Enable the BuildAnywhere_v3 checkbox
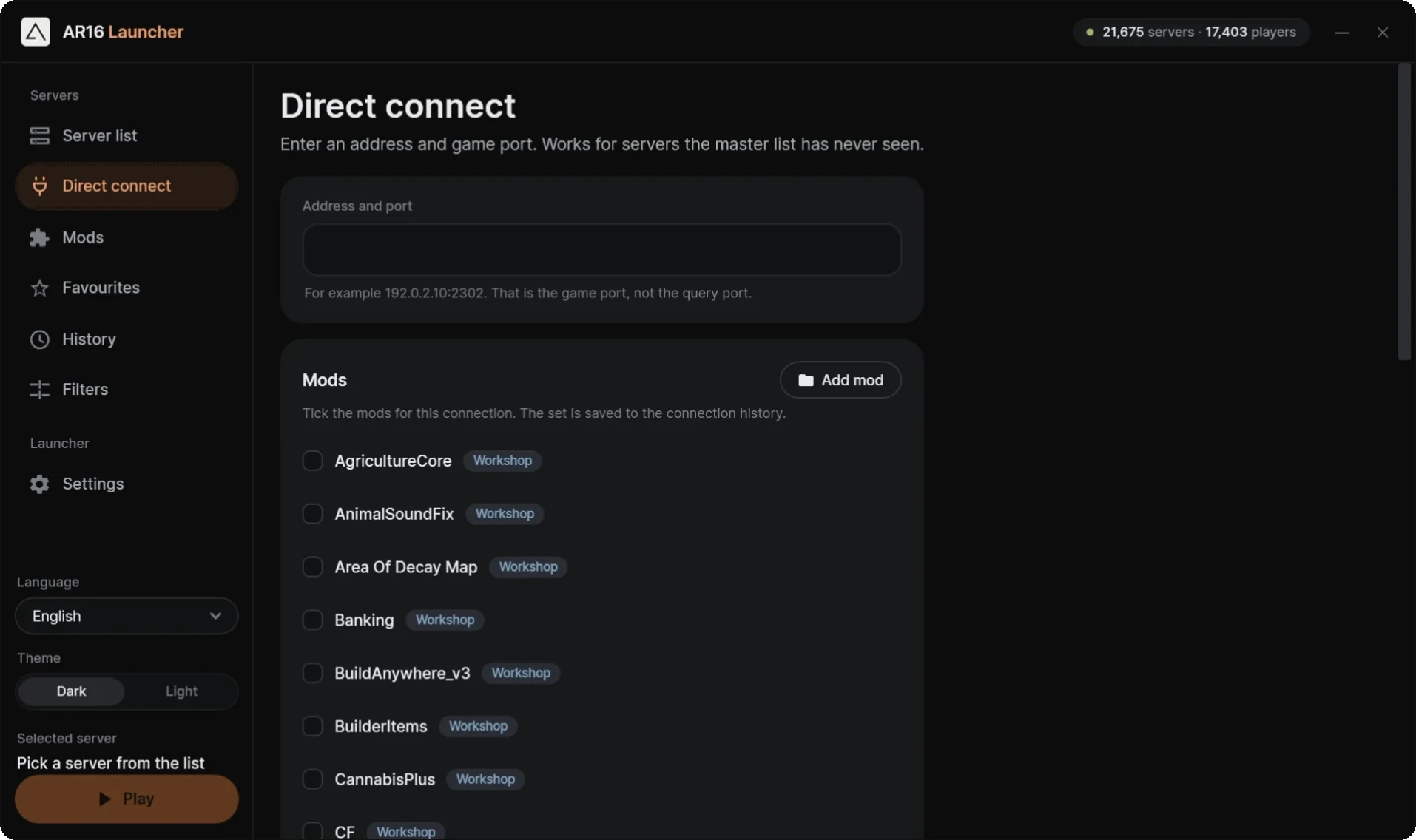 (x=312, y=673)
